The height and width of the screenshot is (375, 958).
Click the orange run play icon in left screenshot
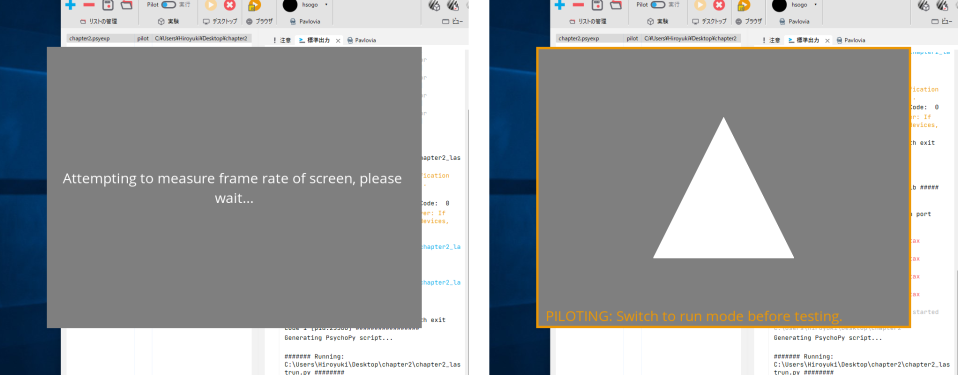[210, 5]
